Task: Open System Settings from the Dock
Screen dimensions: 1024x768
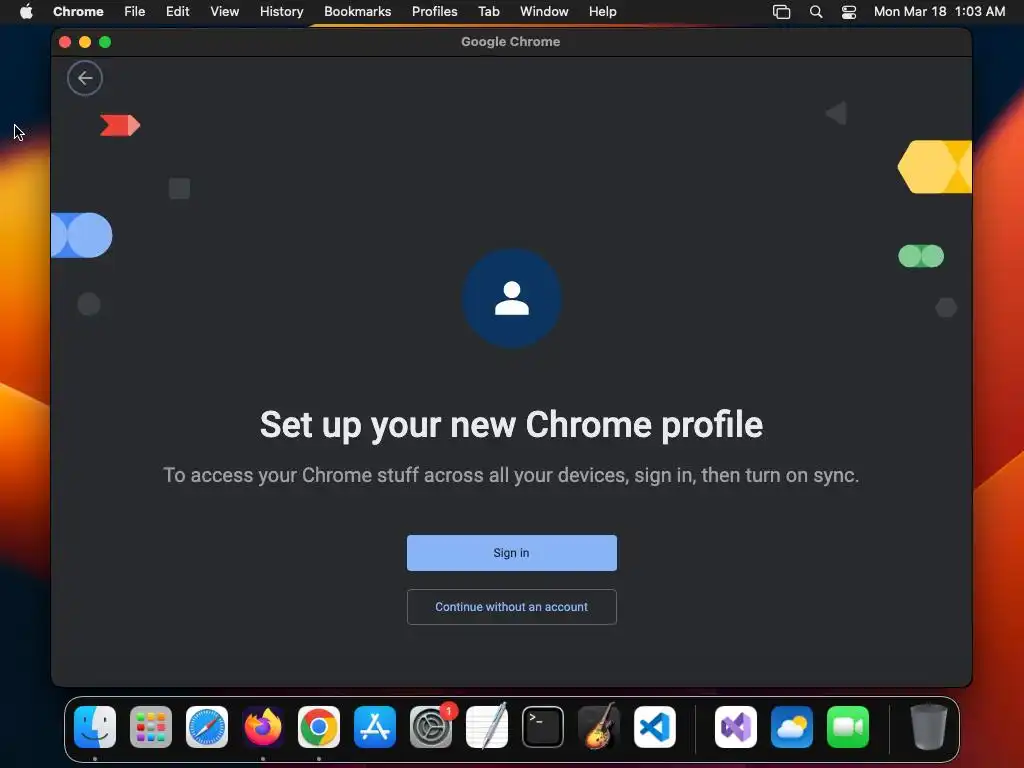Action: tap(431, 727)
